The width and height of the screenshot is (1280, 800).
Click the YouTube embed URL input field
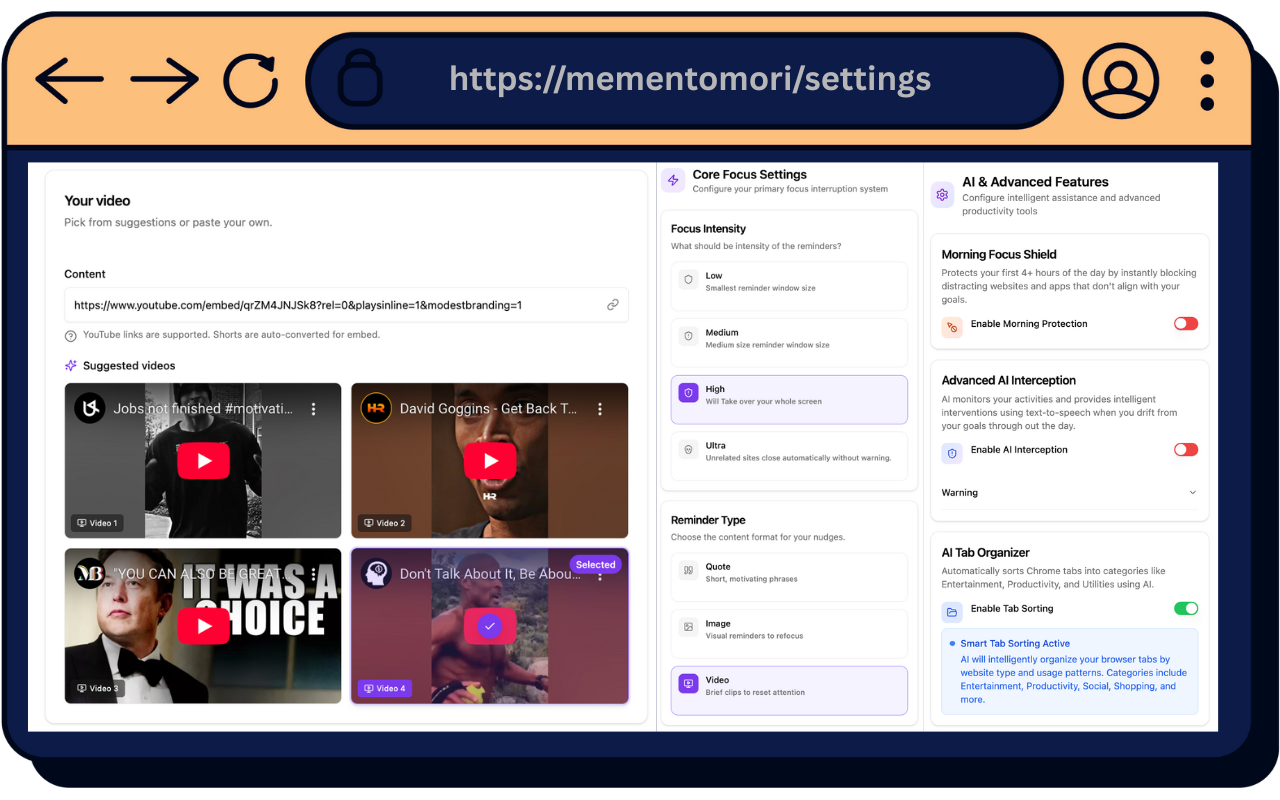coord(335,305)
